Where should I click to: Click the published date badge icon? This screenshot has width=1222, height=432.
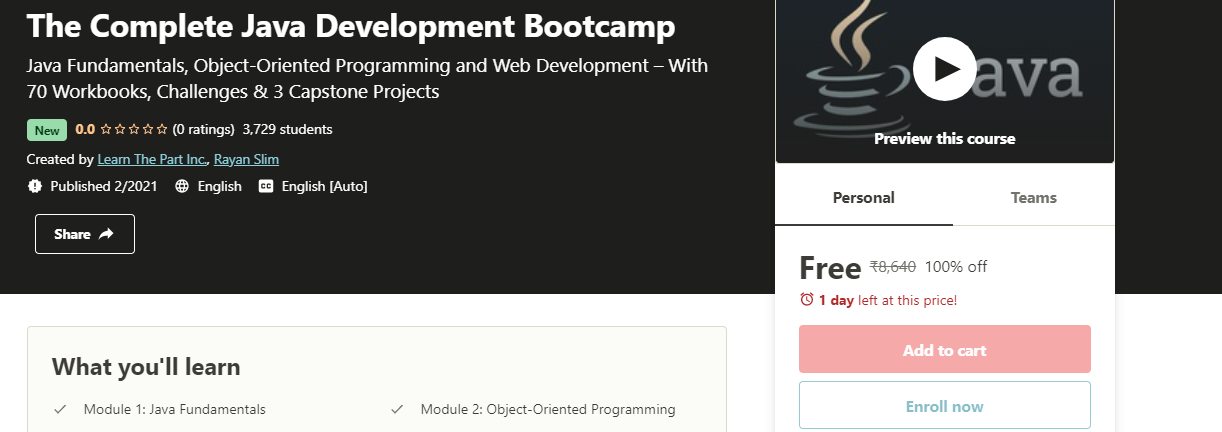[35, 186]
